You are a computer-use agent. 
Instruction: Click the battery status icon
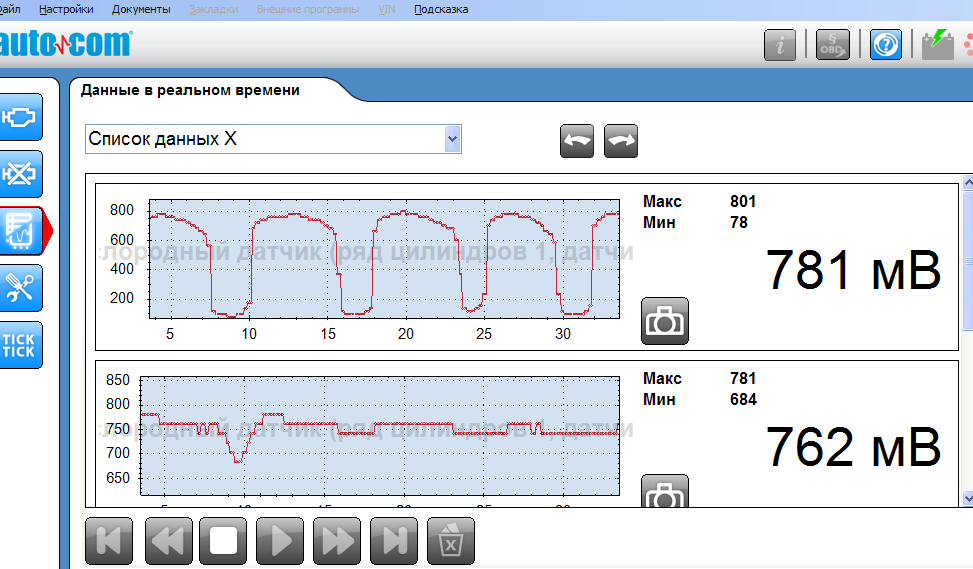pos(938,45)
